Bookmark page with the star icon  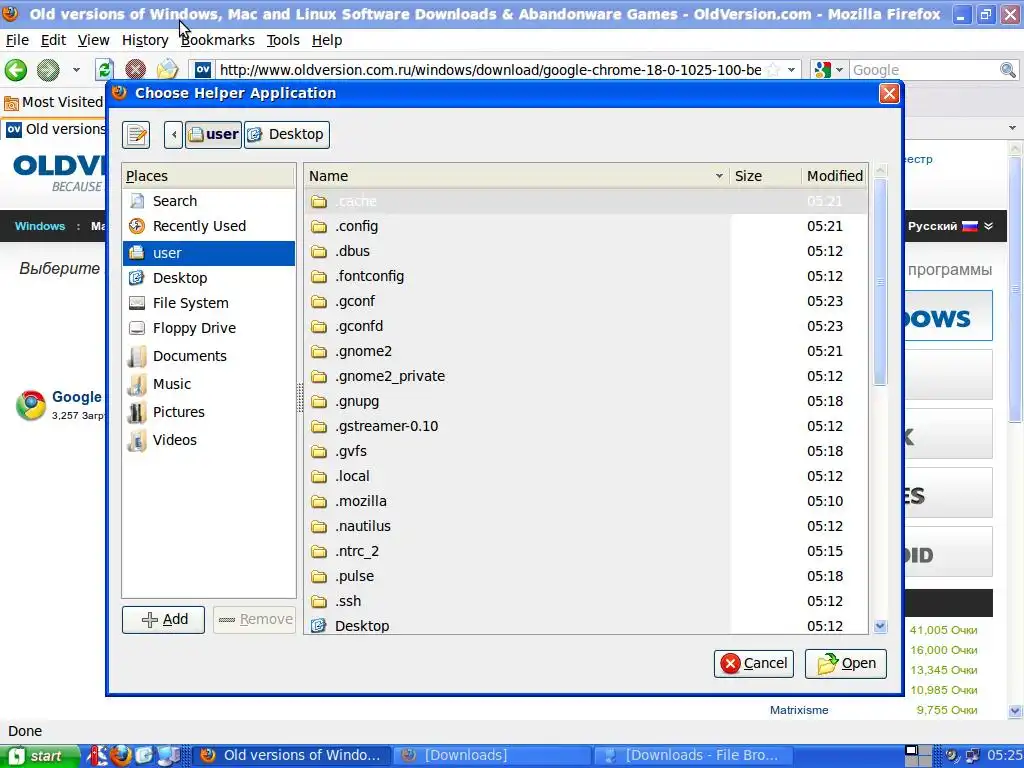tap(773, 69)
